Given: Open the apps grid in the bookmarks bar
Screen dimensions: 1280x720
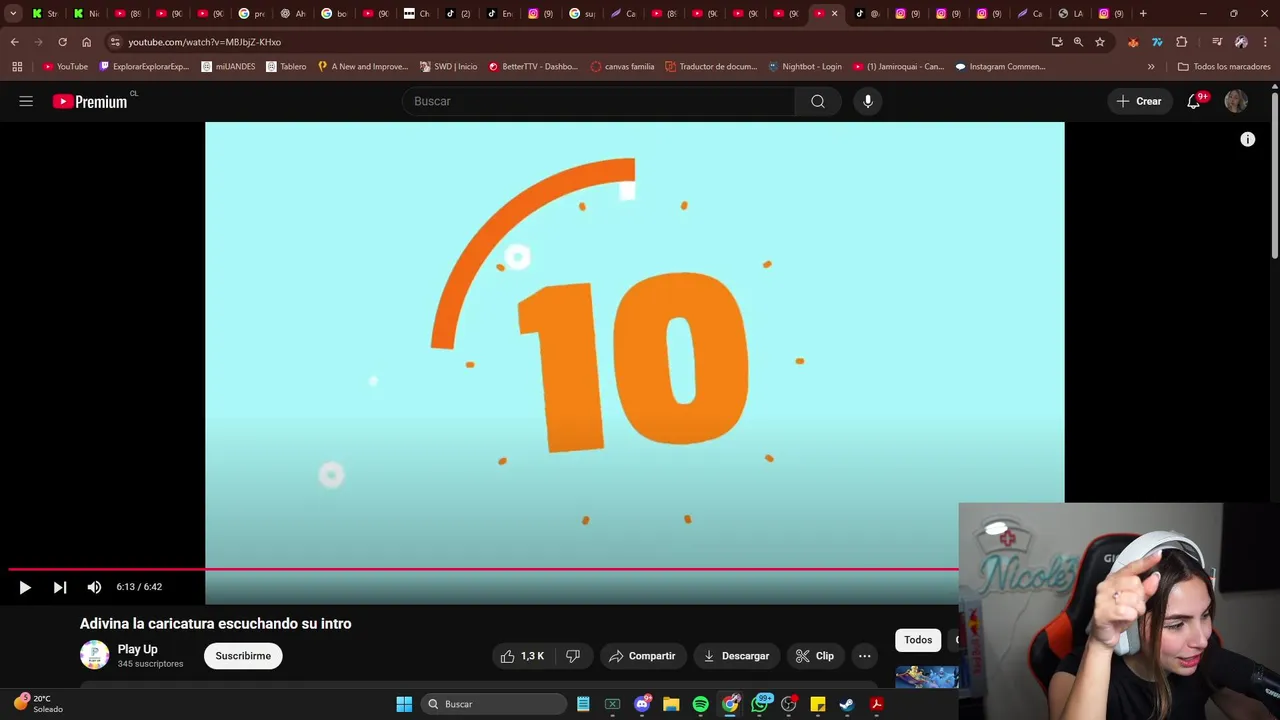Looking at the screenshot, I should click(x=17, y=67).
